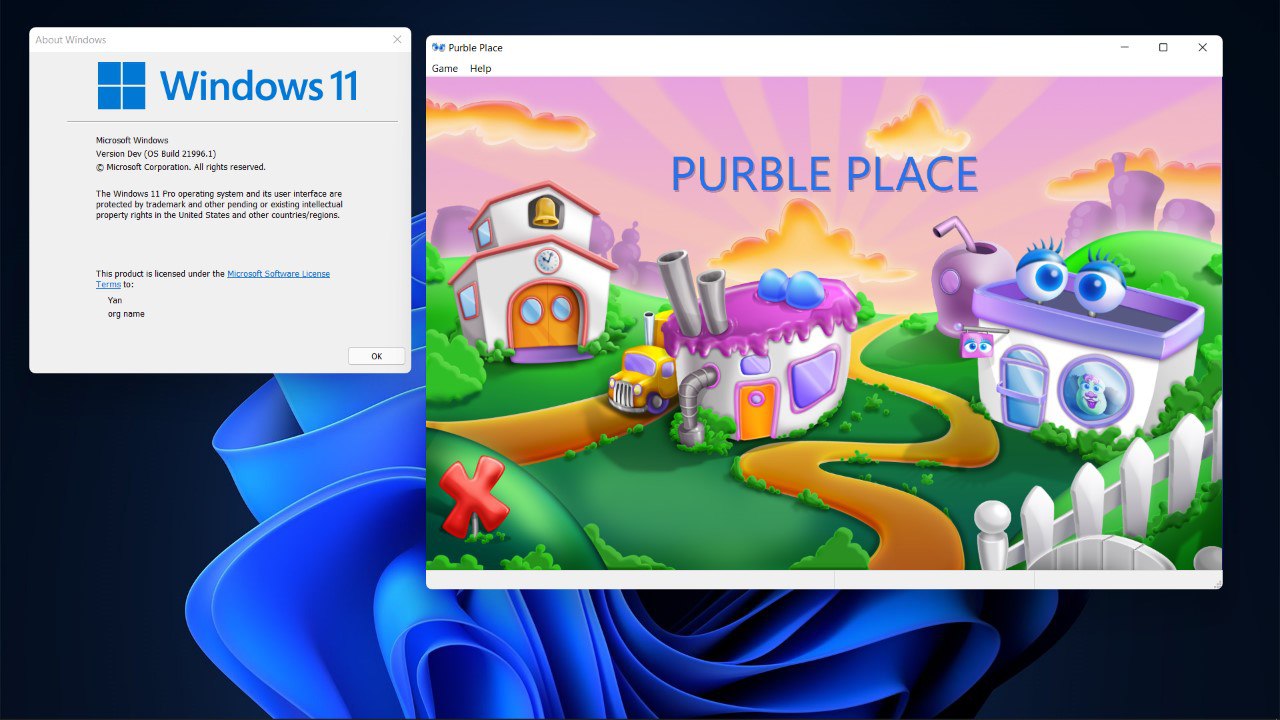1280x720 pixels.
Task: Click the red X exit sign
Action: [x=473, y=497]
